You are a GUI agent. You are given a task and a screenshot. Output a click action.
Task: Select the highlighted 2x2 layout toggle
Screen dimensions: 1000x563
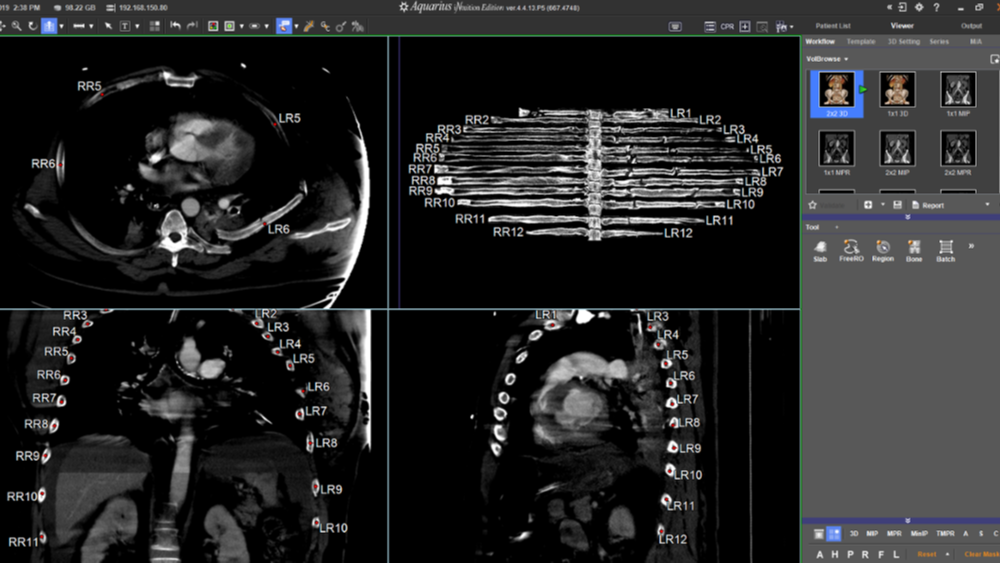point(834,534)
